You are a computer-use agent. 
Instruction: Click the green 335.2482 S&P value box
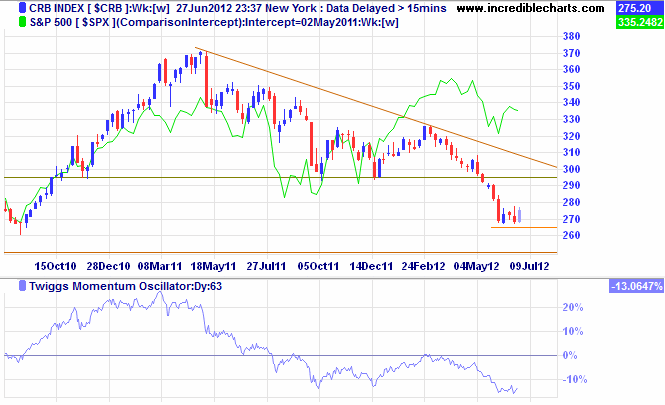click(x=640, y=22)
